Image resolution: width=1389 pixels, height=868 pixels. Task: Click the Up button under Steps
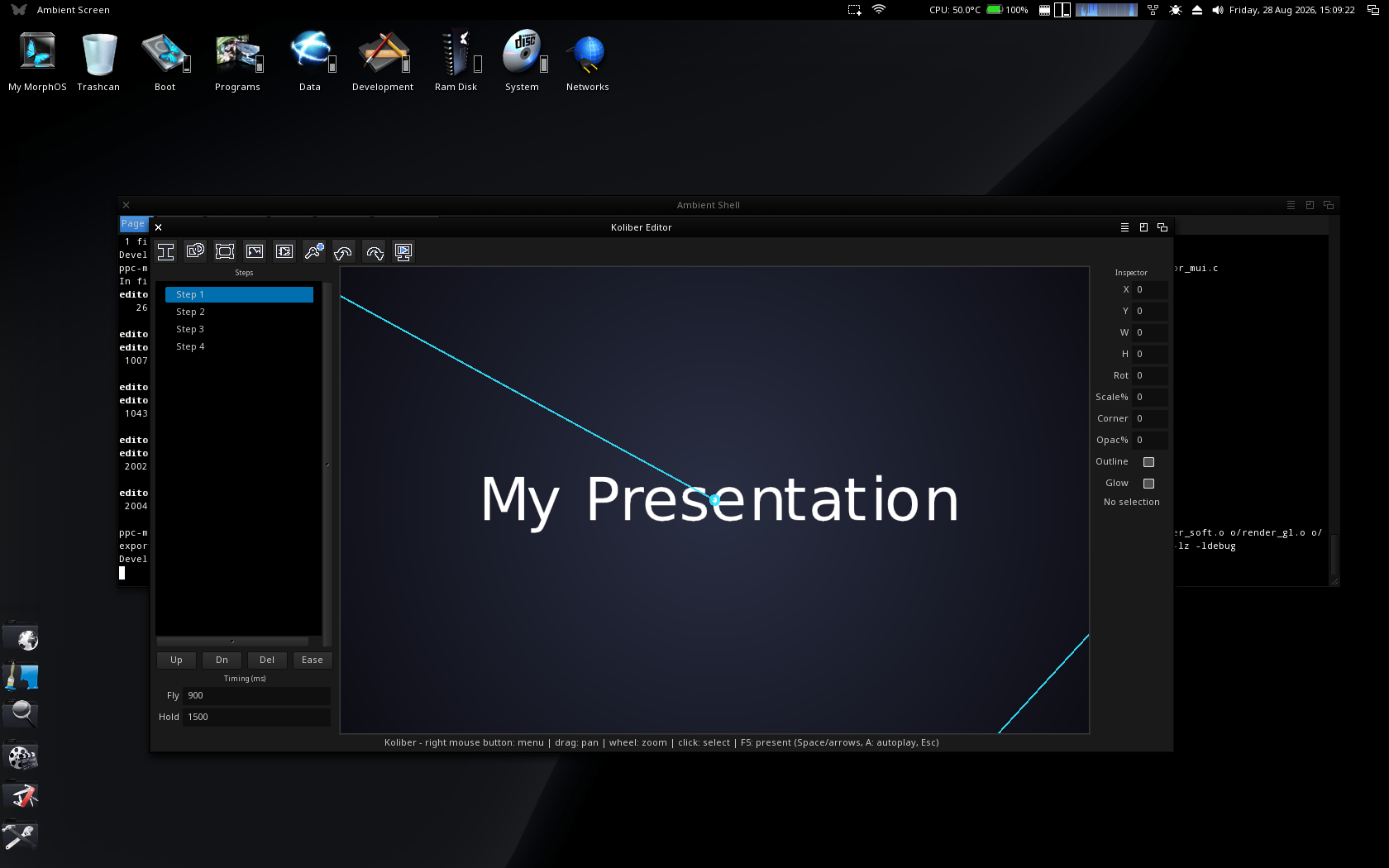[176, 660]
